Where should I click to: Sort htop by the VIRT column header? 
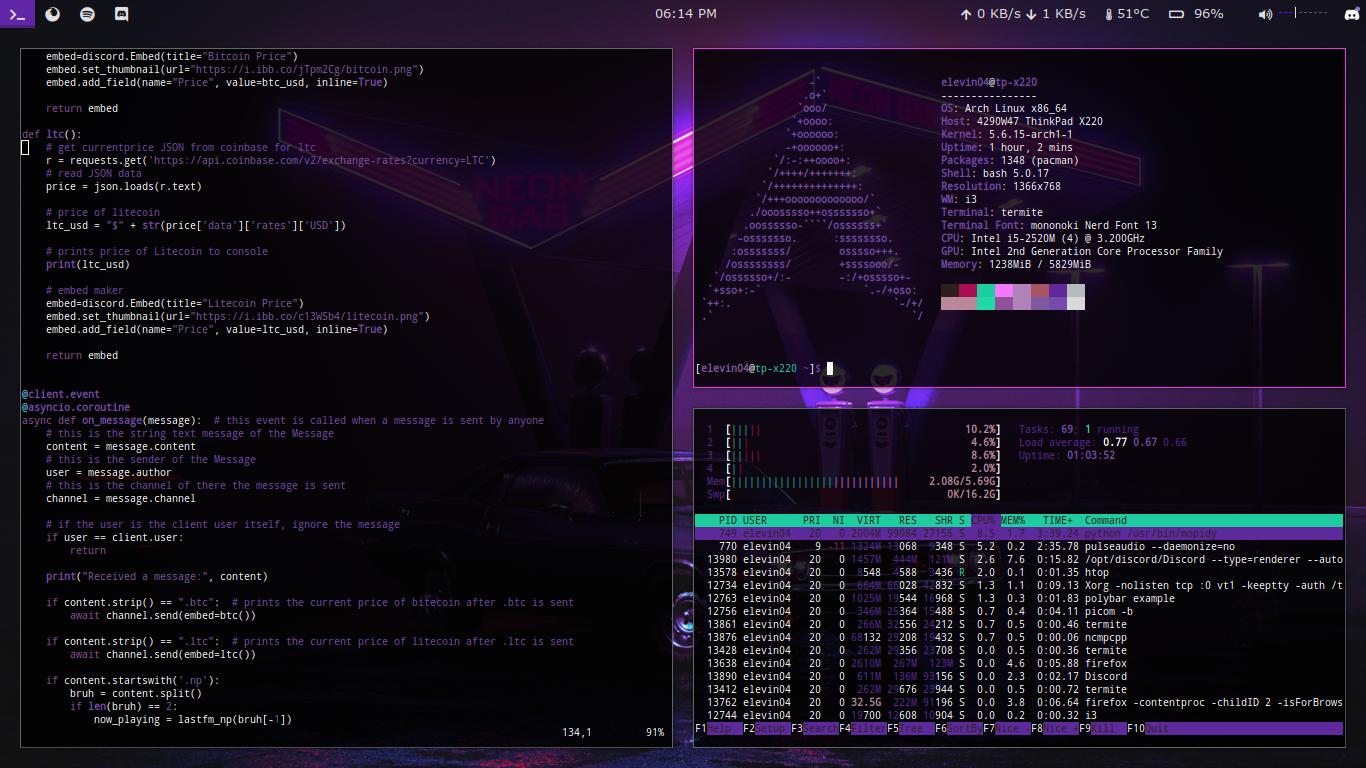(x=868, y=521)
